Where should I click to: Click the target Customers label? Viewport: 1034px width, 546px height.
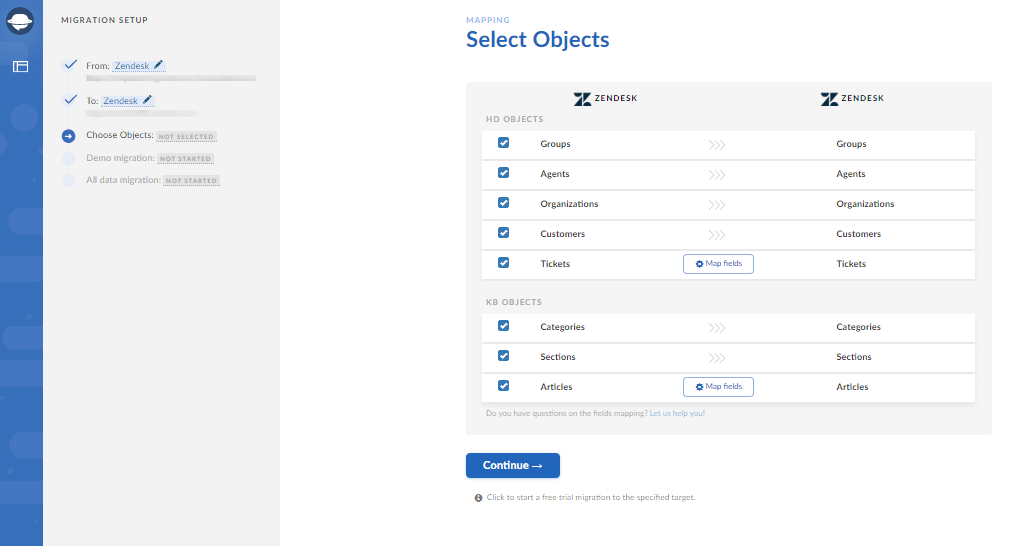(859, 234)
